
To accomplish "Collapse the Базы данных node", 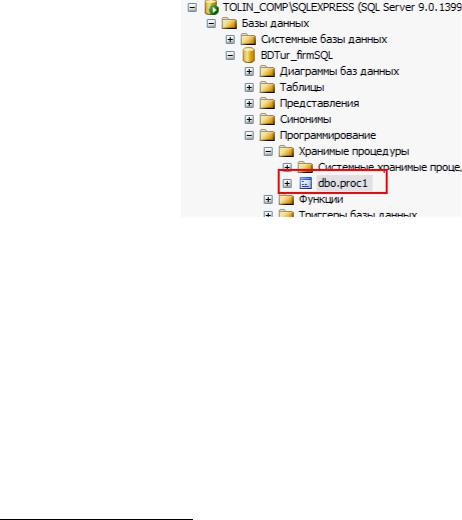I will point(211,24).
